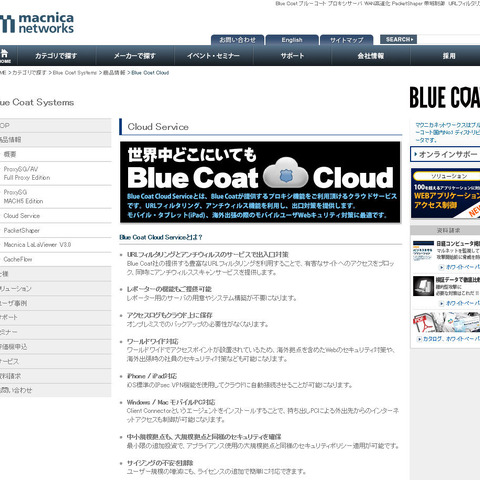Open the 会社情報 menu item
This screenshot has height=480, width=480.
click(371, 56)
